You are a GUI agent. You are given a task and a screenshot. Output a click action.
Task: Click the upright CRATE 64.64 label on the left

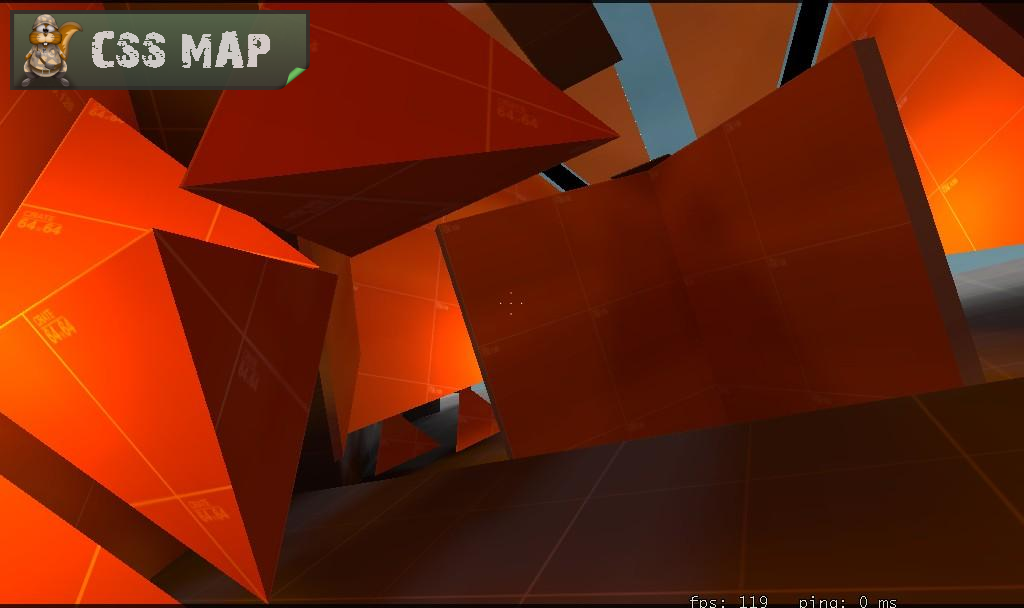40,222
